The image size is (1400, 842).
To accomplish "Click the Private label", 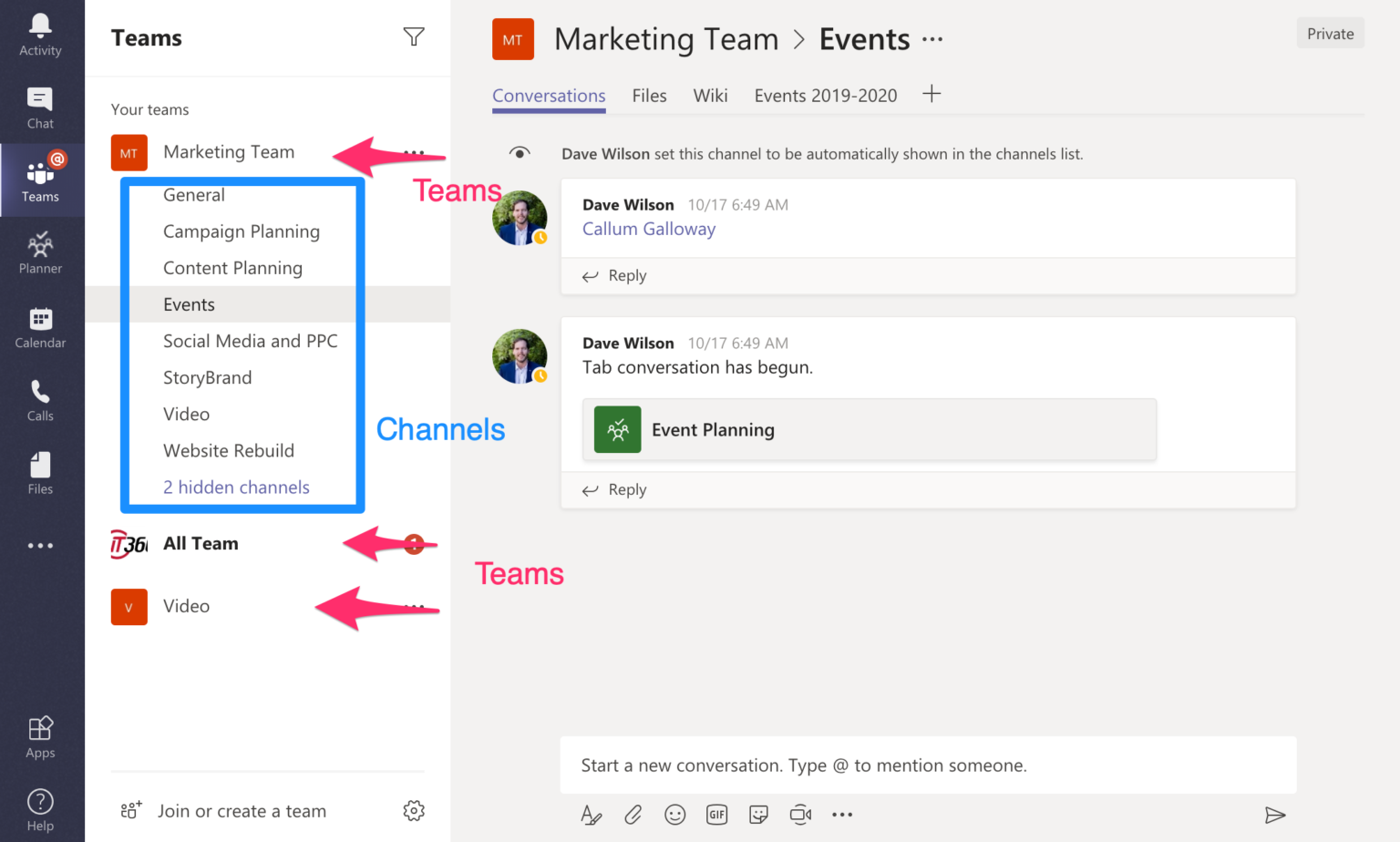I will 1331,34.
